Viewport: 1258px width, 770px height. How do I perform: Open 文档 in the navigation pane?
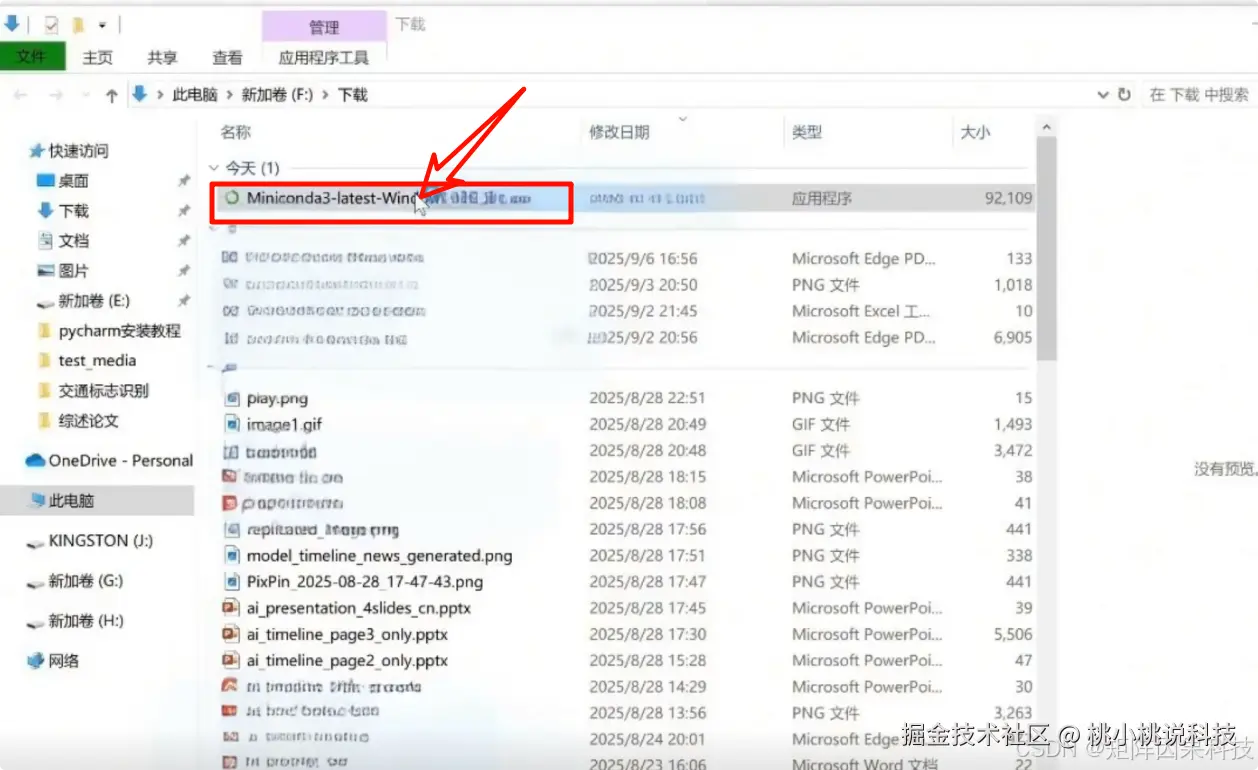click(x=73, y=240)
